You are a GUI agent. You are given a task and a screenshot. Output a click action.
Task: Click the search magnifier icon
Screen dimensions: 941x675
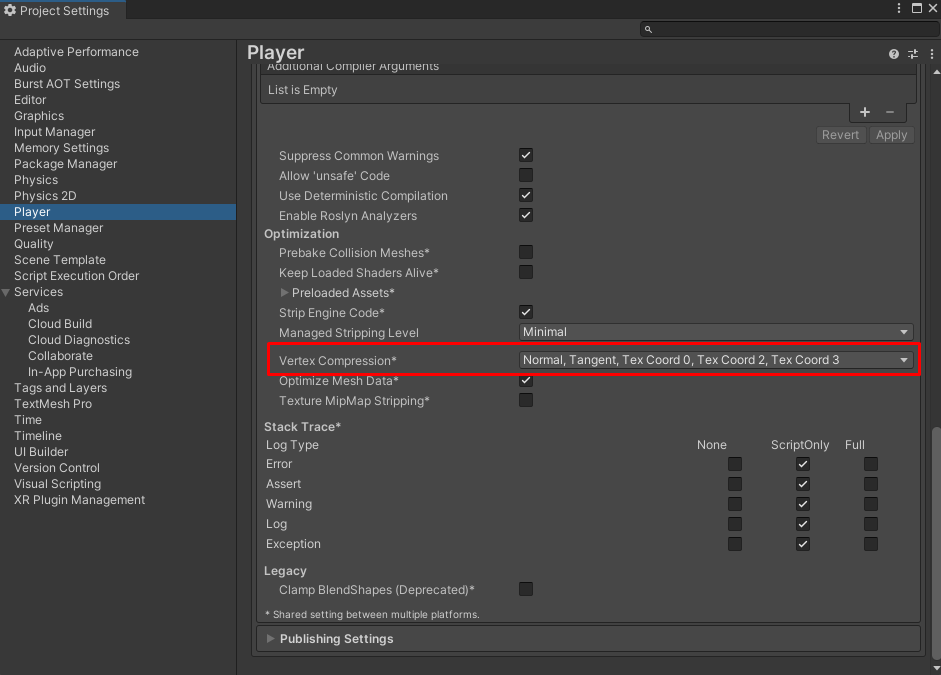point(648,29)
